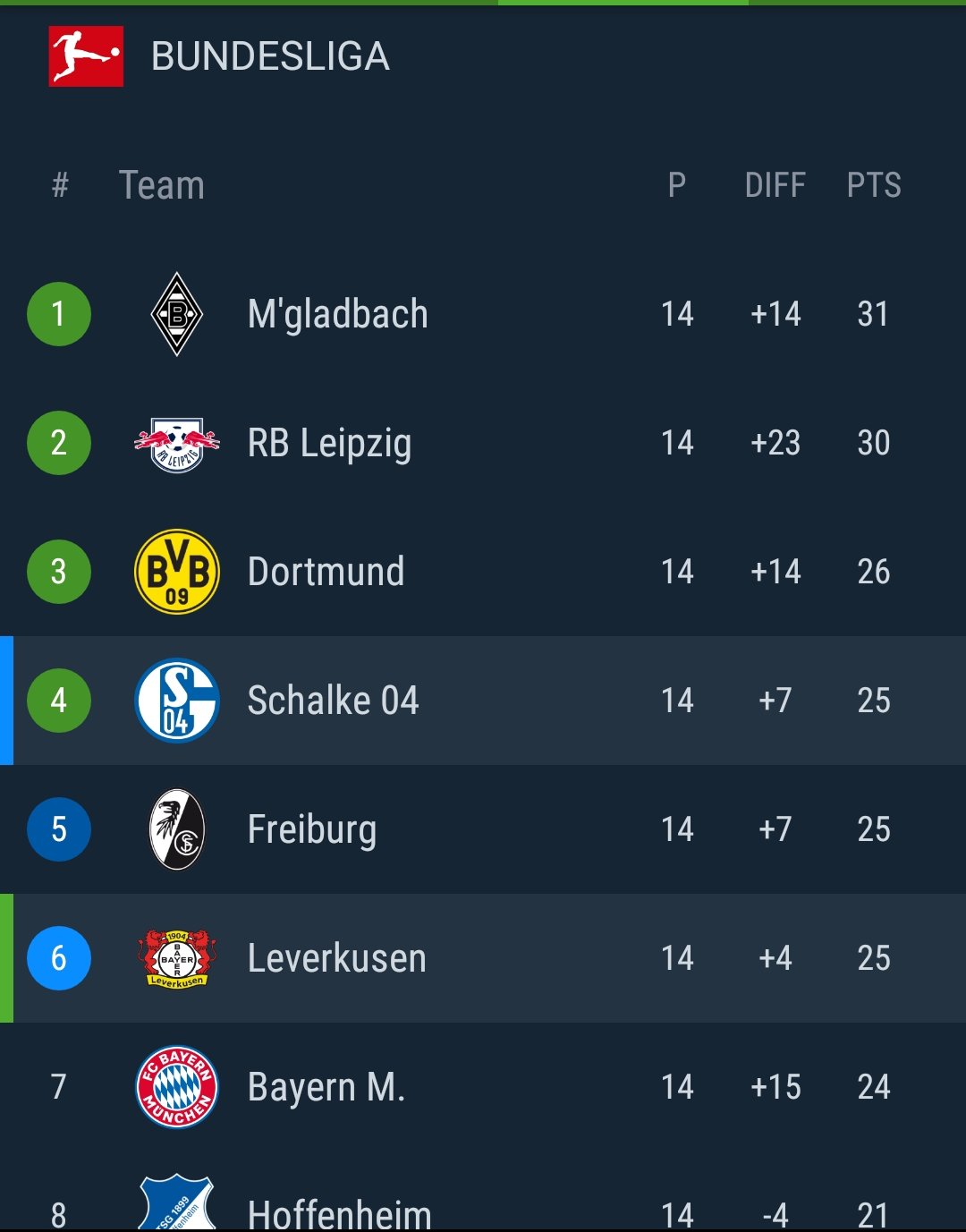The image size is (966, 1232).
Task: Tap the Bayer Leverkusen crest
Action: (177, 958)
